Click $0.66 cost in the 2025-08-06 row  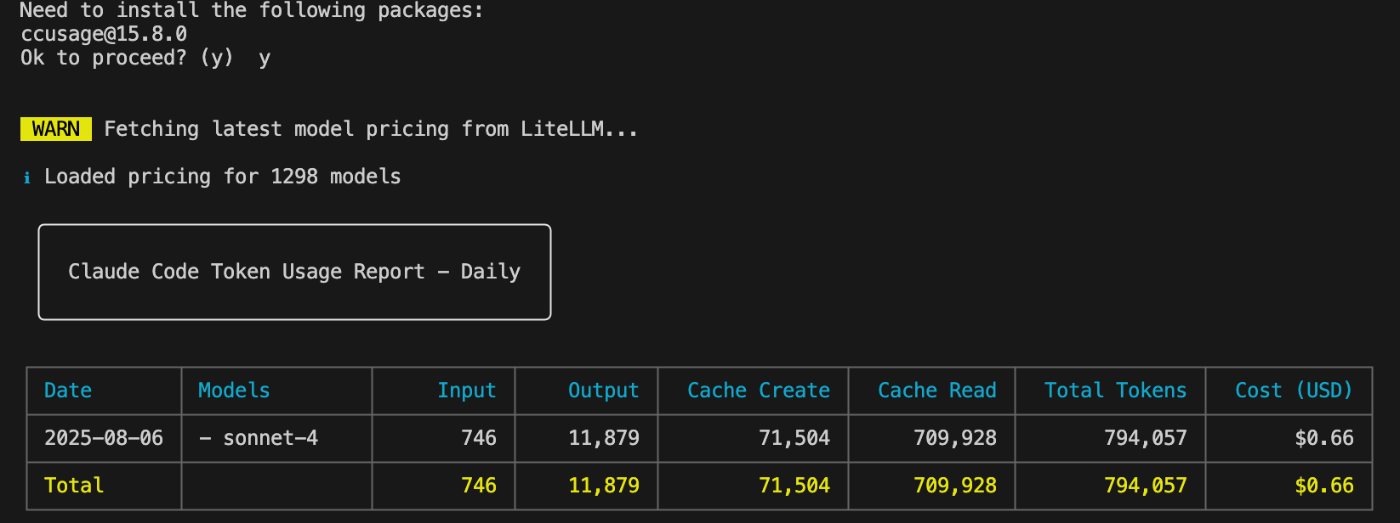pos(1324,437)
